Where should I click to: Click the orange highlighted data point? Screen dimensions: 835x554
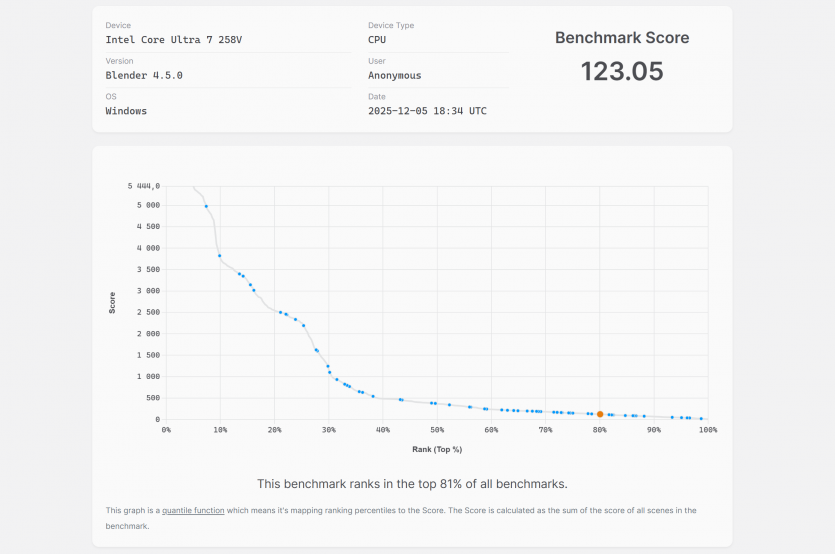[x=600, y=414]
